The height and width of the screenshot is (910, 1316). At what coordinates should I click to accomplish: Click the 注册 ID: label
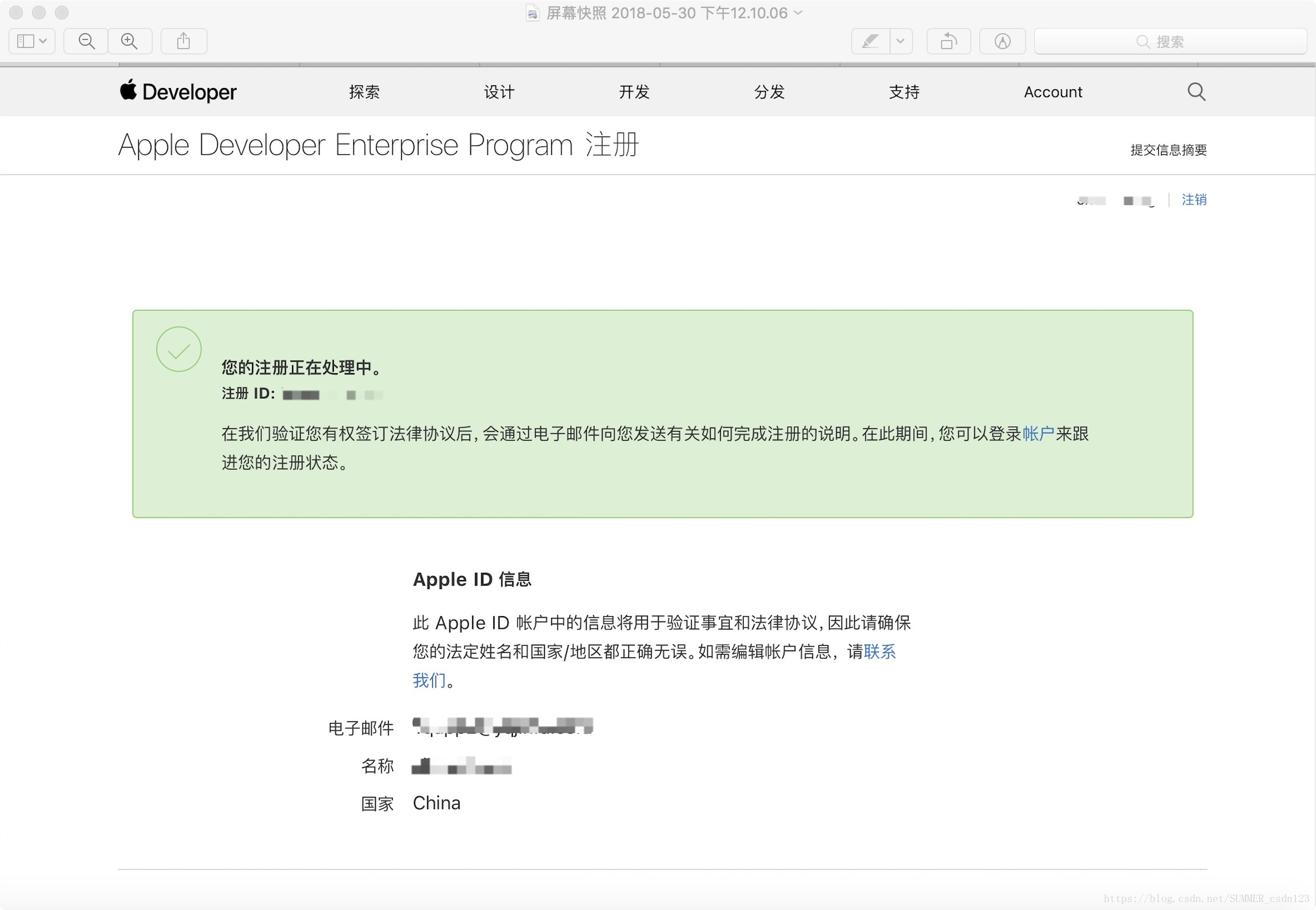[248, 393]
